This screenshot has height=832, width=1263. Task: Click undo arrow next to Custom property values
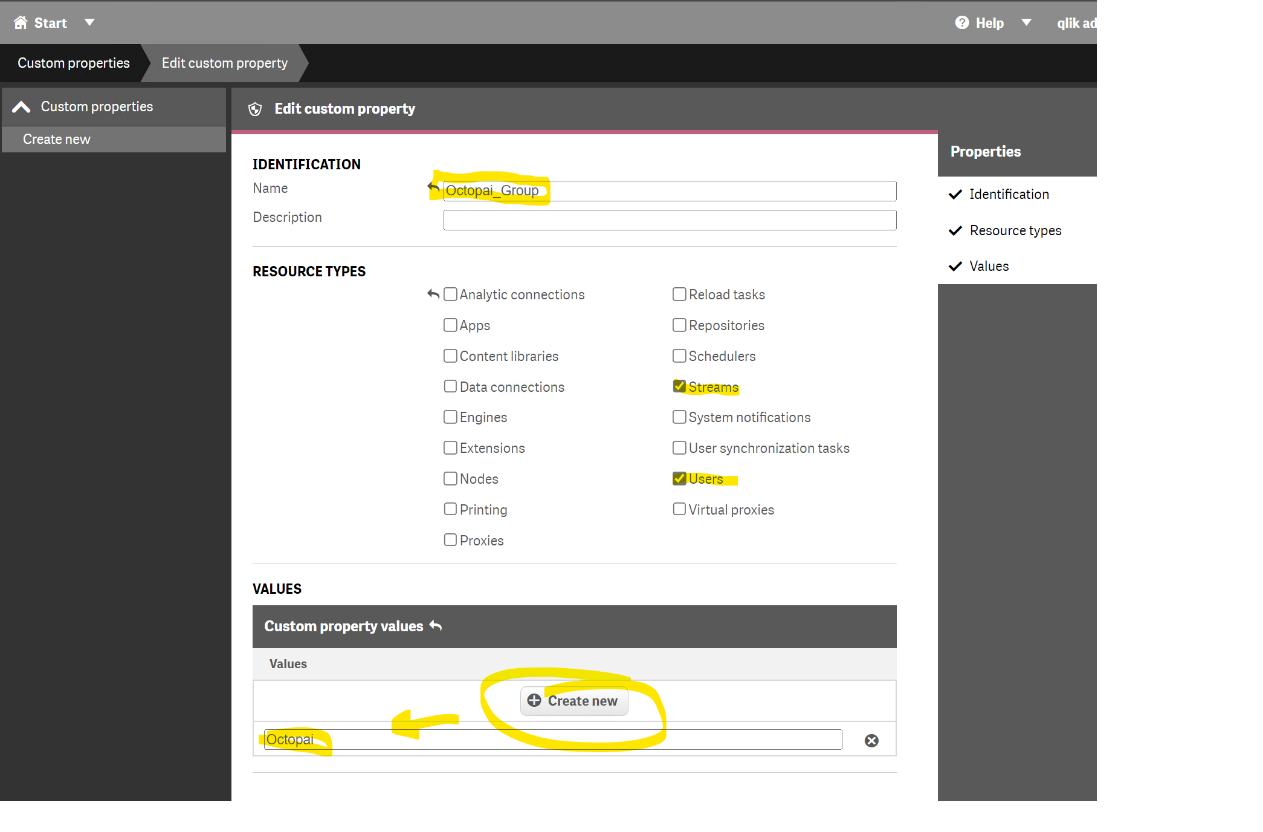436,626
